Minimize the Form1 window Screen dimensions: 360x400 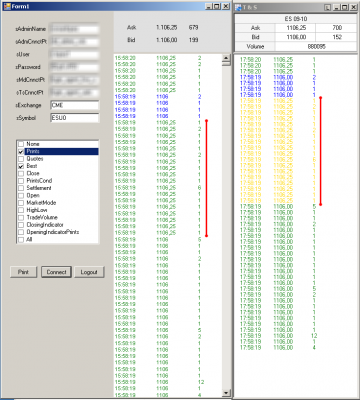tap(209, 6)
